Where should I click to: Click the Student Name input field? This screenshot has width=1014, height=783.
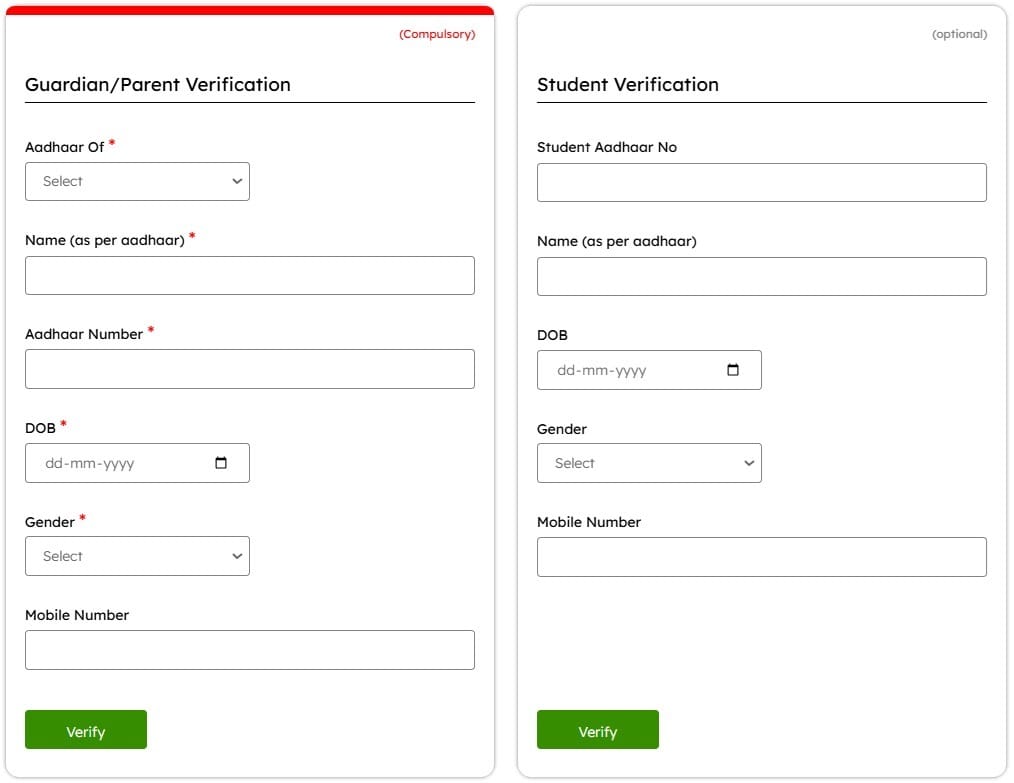[761, 276]
